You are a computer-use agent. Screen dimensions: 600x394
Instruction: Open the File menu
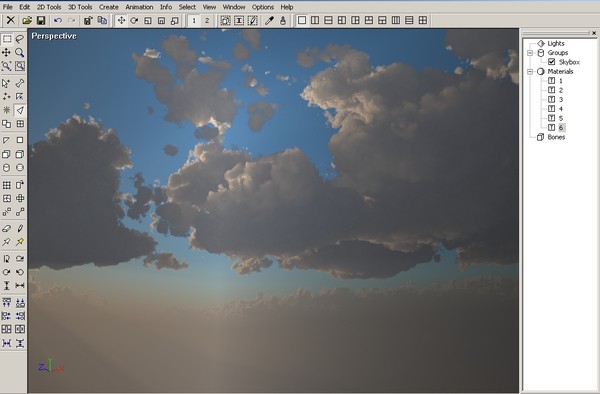click(x=7, y=7)
